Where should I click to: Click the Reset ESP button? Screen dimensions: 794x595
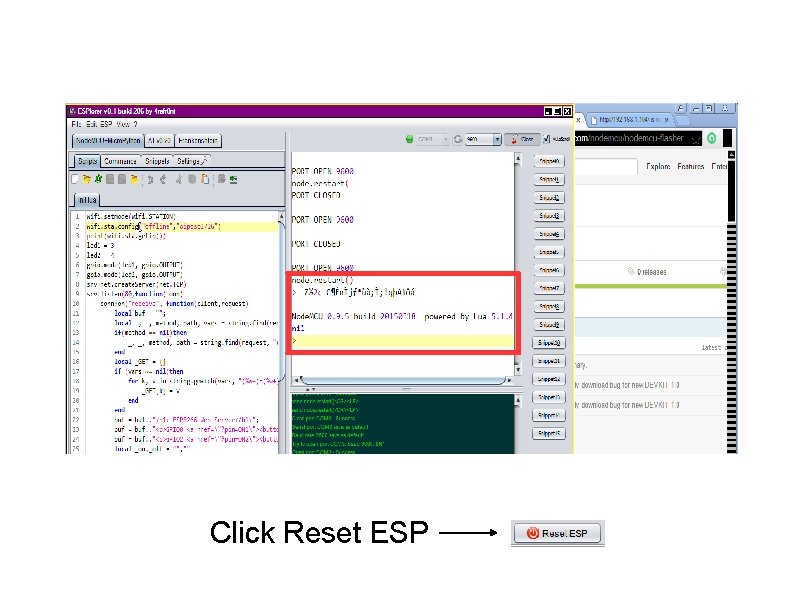click(558, 533)
